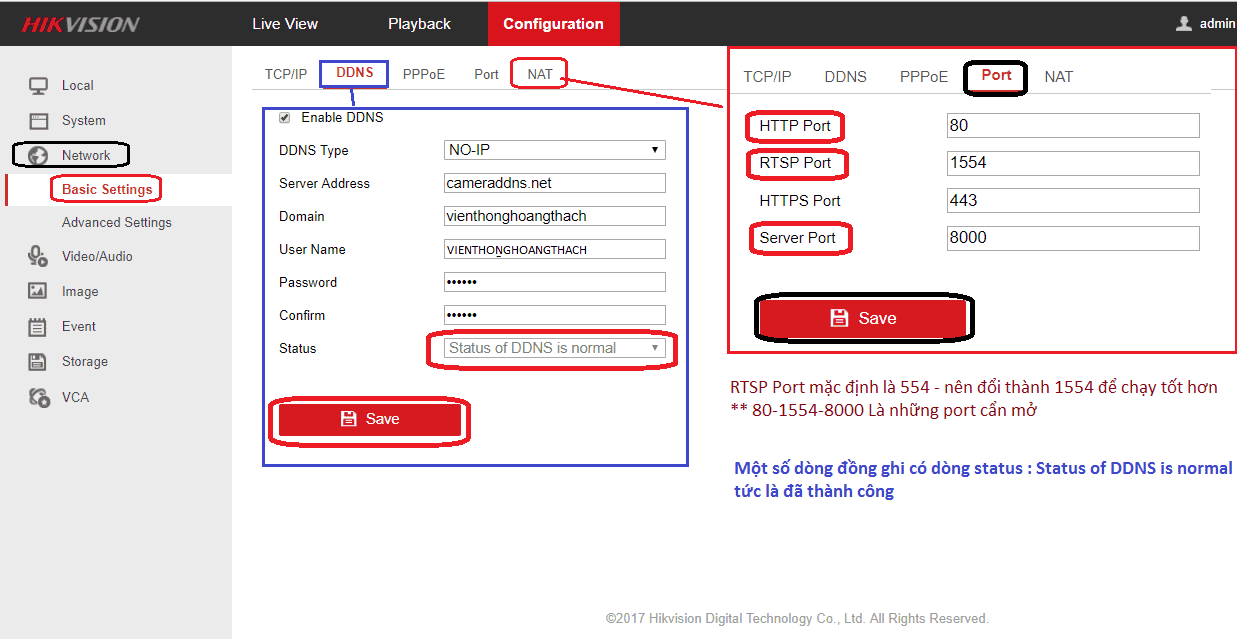Click the Image picture icon
This screenshot has height=639, width=1237.
tap(38, 292)
